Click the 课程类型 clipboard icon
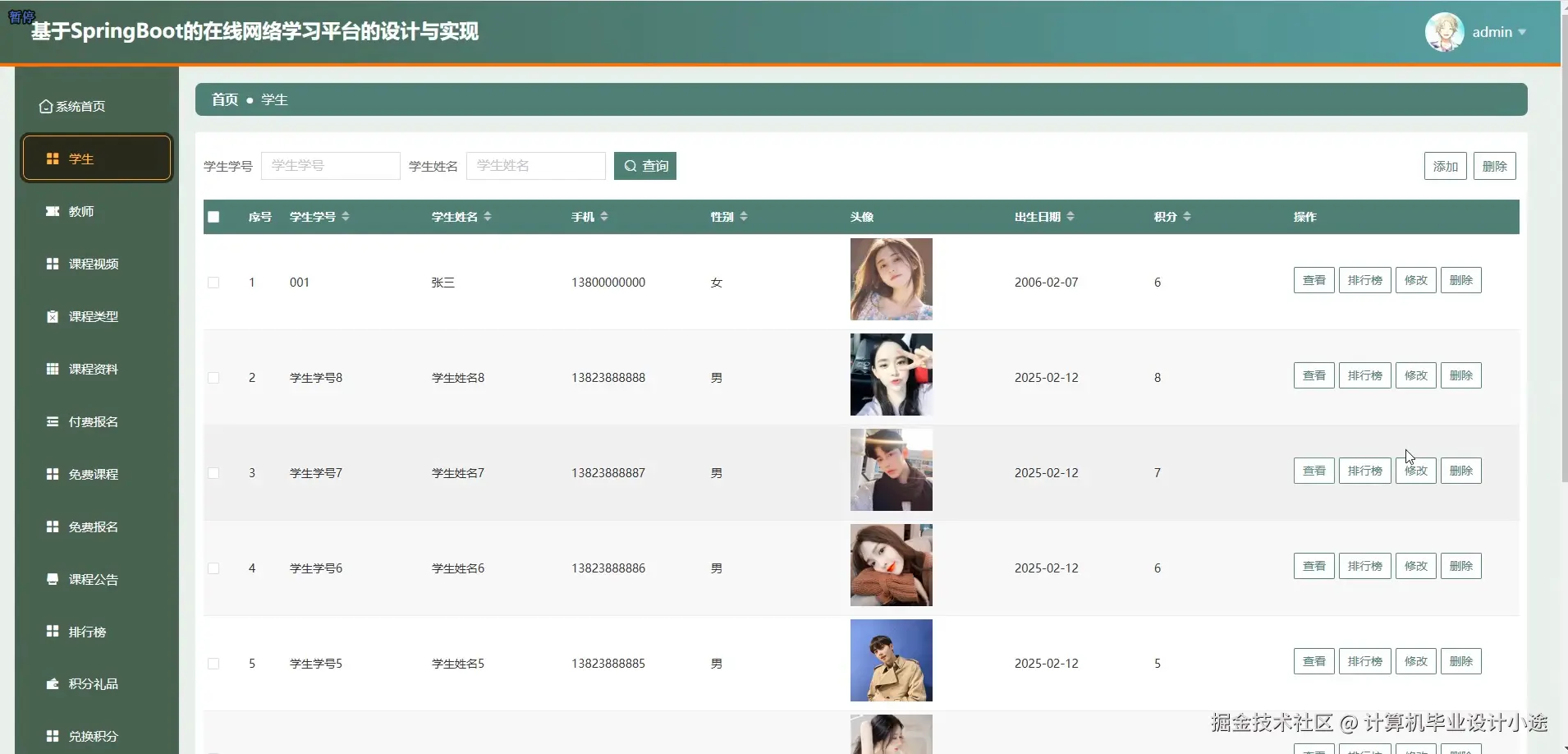The width and height of the screenshot is (1568, 754). pos(53,316)
